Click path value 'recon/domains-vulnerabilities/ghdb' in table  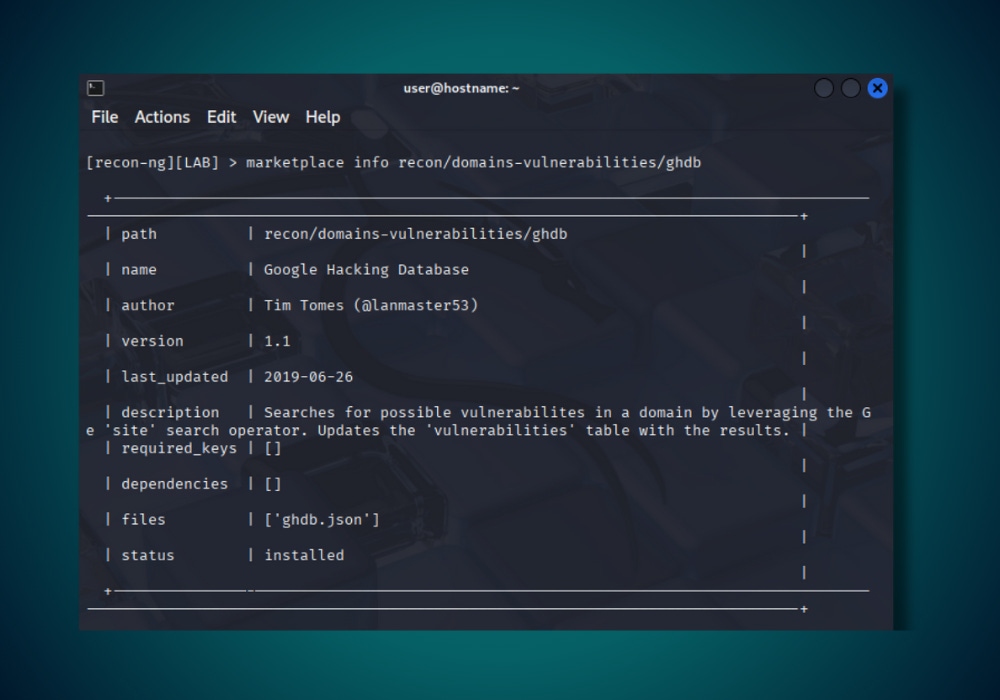click(x=416, y=234)
